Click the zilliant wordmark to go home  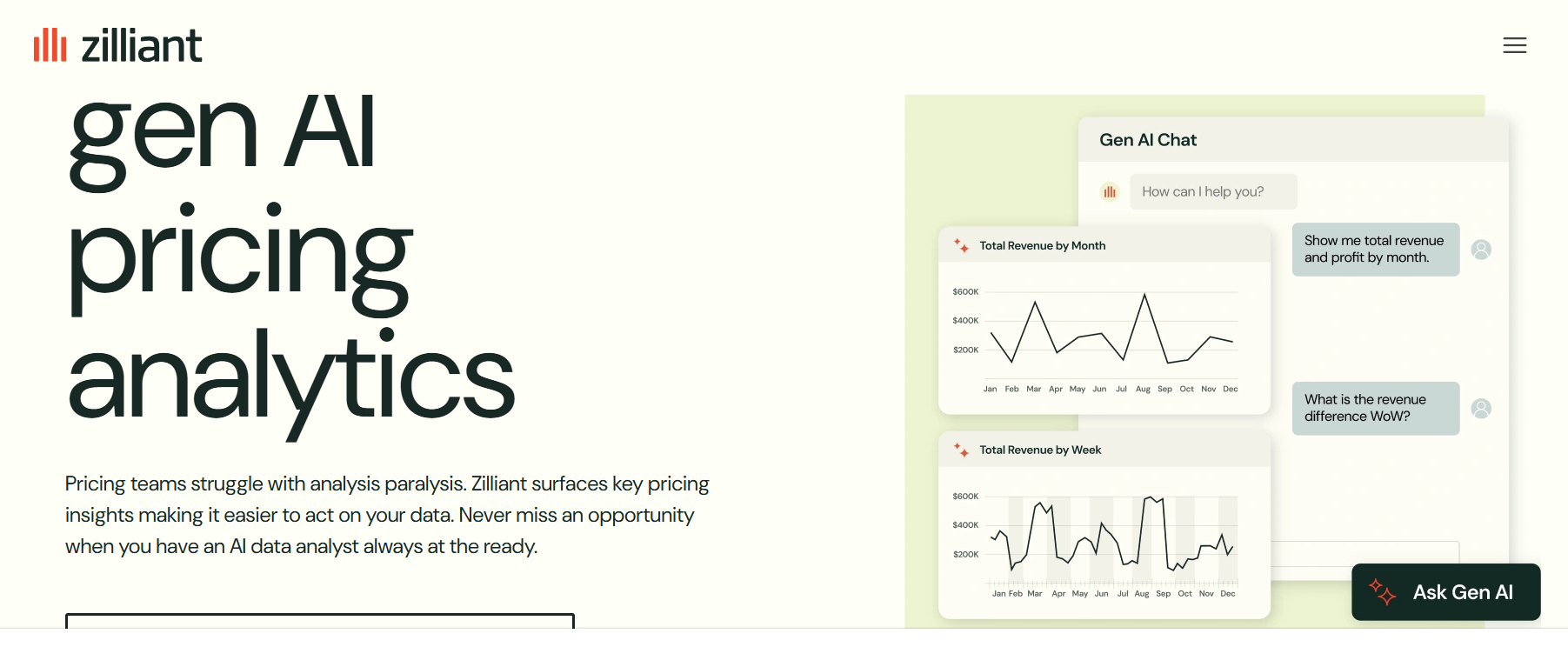(142, 45)
